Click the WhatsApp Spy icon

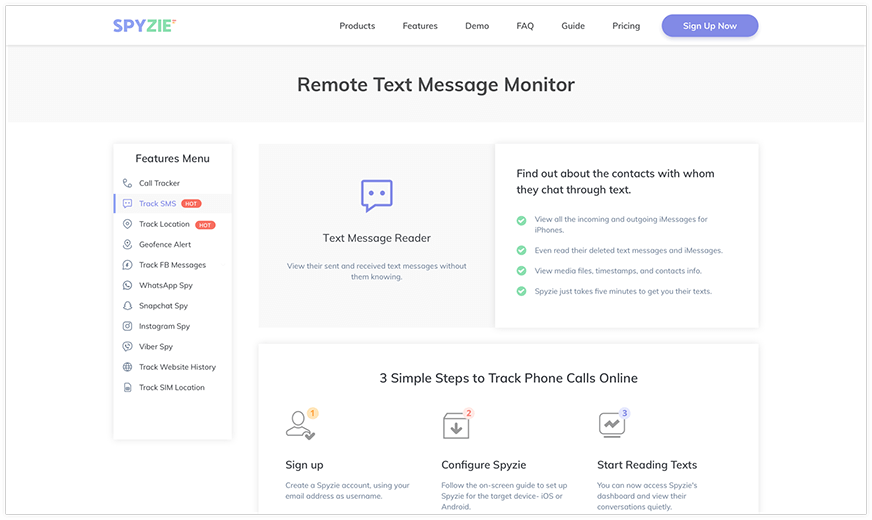(x=127, y=285)
